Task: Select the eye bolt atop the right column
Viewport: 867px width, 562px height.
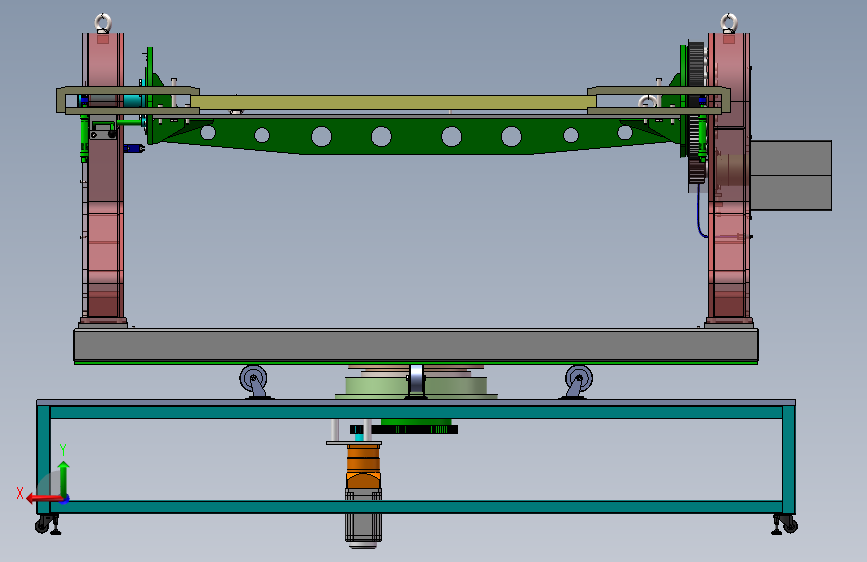Action: pyautogui.click(x=729, y=23)
